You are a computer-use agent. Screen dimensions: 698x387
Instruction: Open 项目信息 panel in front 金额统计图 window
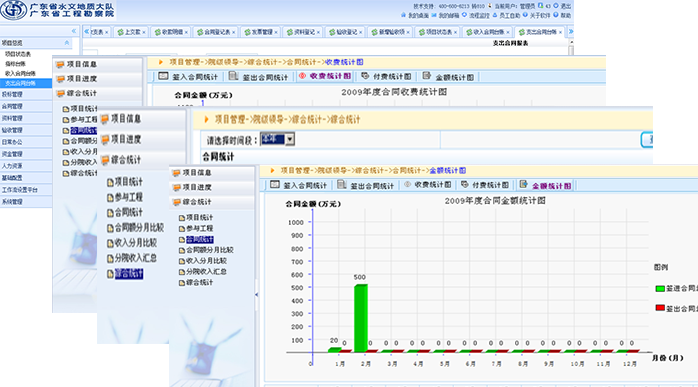click(x=213, y=173)
